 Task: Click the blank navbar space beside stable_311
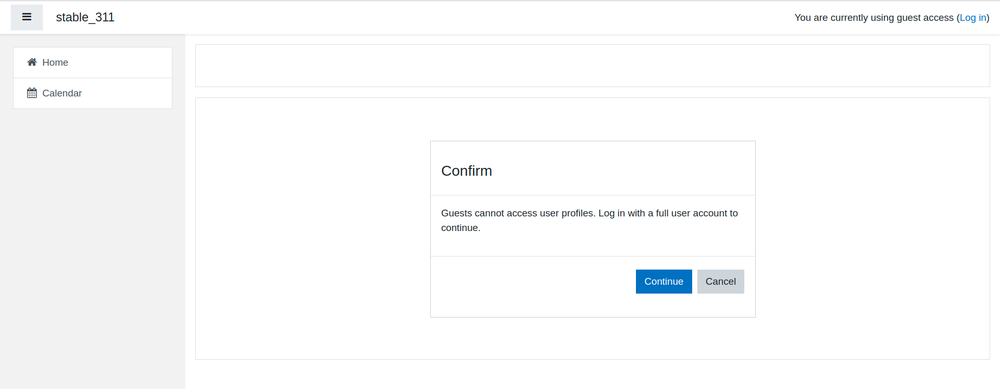point(446,17)
